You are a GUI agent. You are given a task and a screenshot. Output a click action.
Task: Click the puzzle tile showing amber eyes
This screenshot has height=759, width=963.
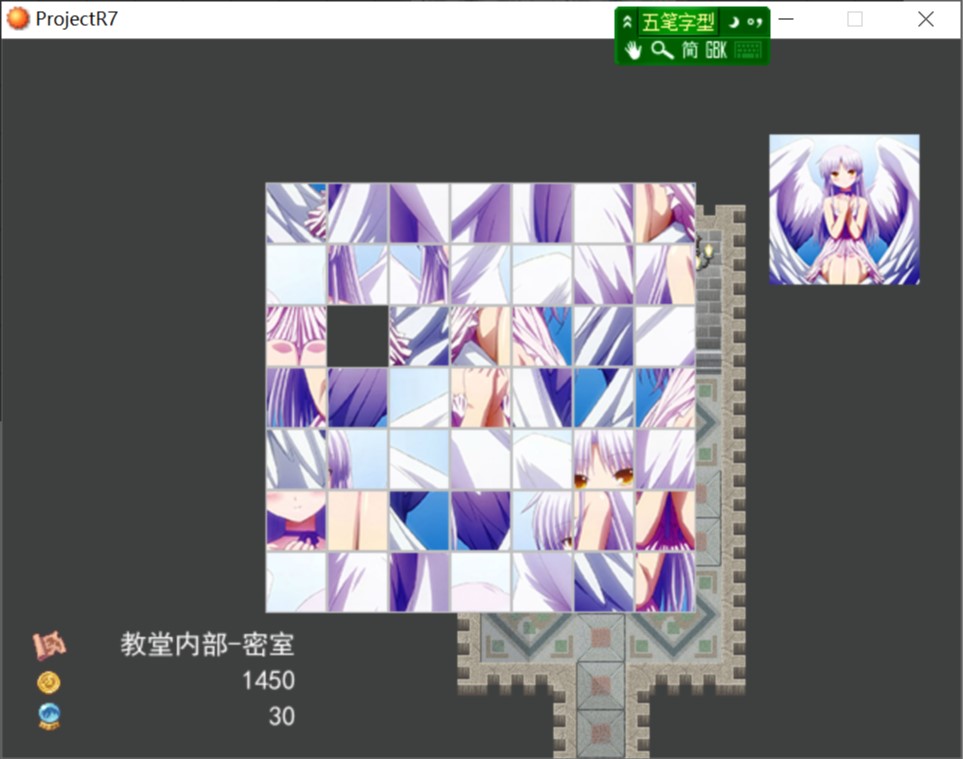tap(603, 459)
